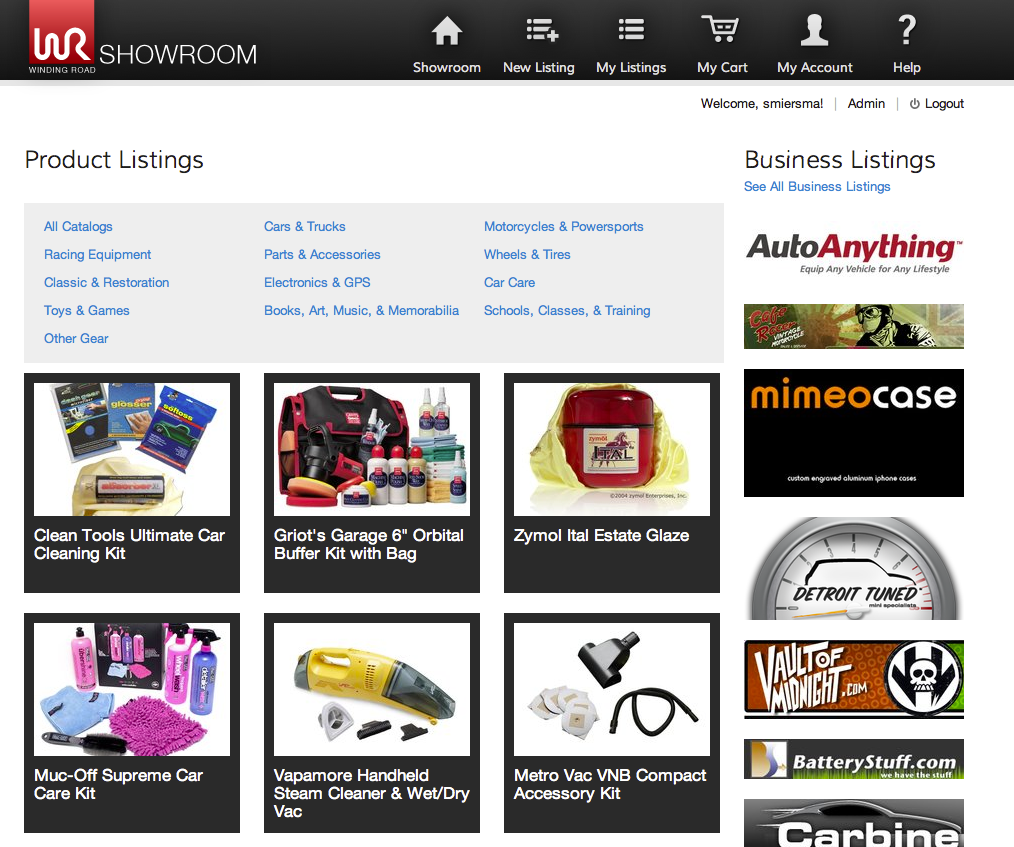Visit the BatteryStuff.com banner
The height and width of the screenshot is (847, 1014).
pos(854,759)
